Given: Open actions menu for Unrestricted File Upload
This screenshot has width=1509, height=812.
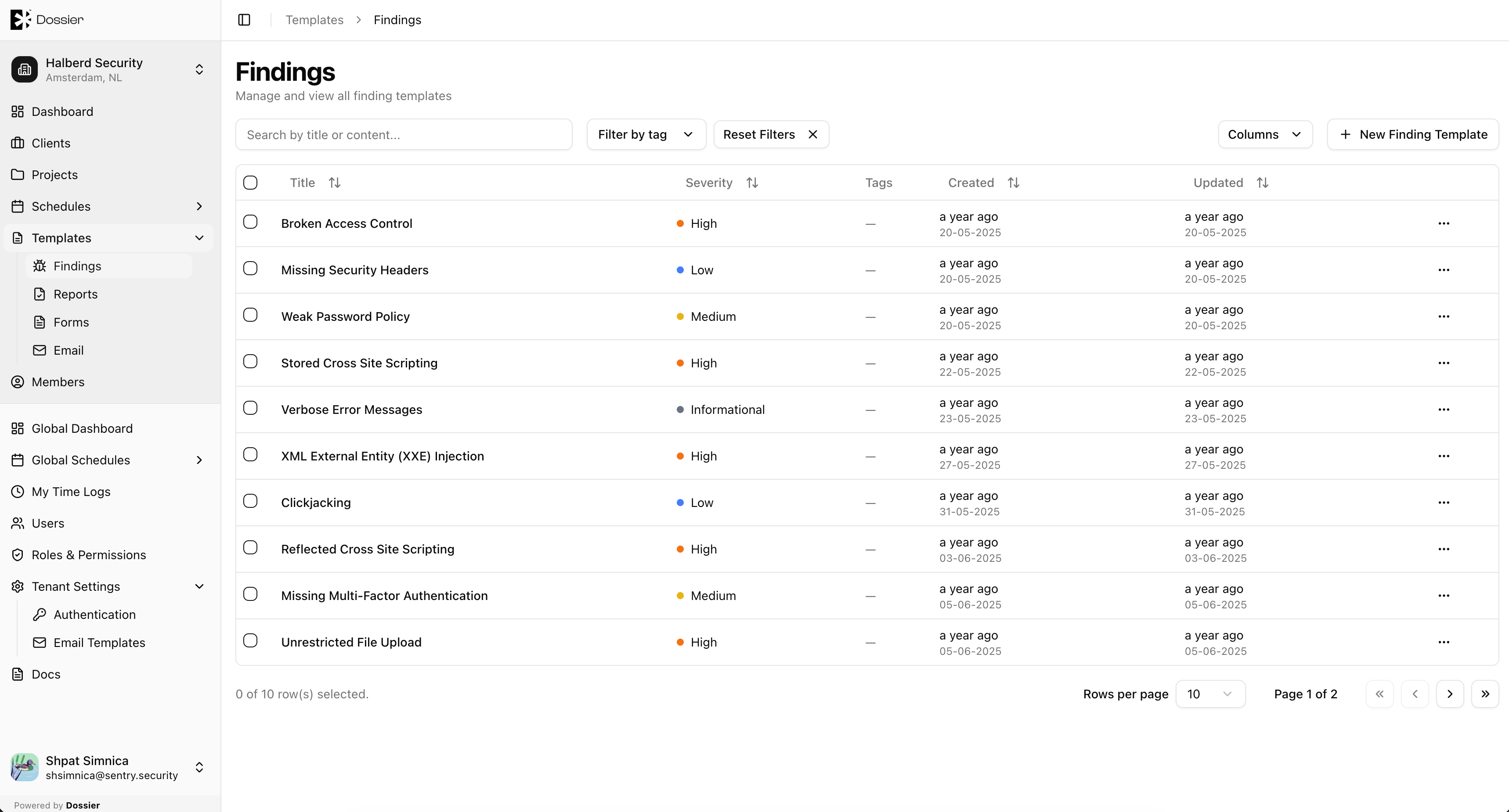Looking at the screenshot, I should (x=1444, y=642).
